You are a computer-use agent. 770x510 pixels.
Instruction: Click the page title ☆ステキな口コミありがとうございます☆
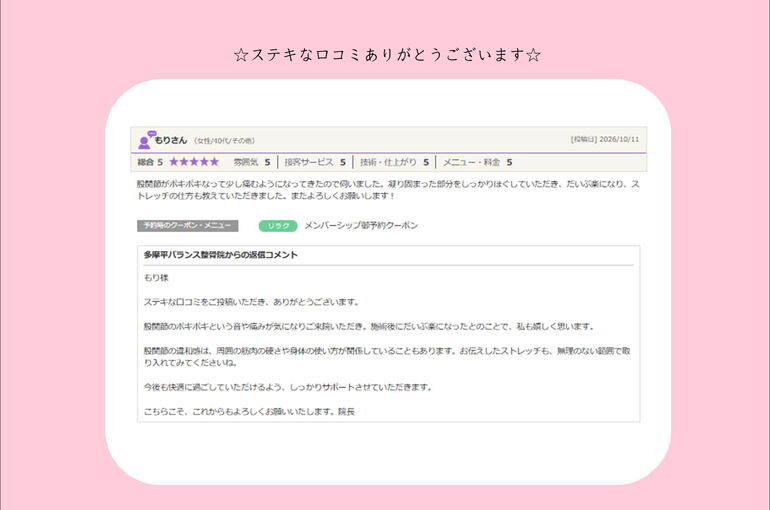click(x=387, y=54)
